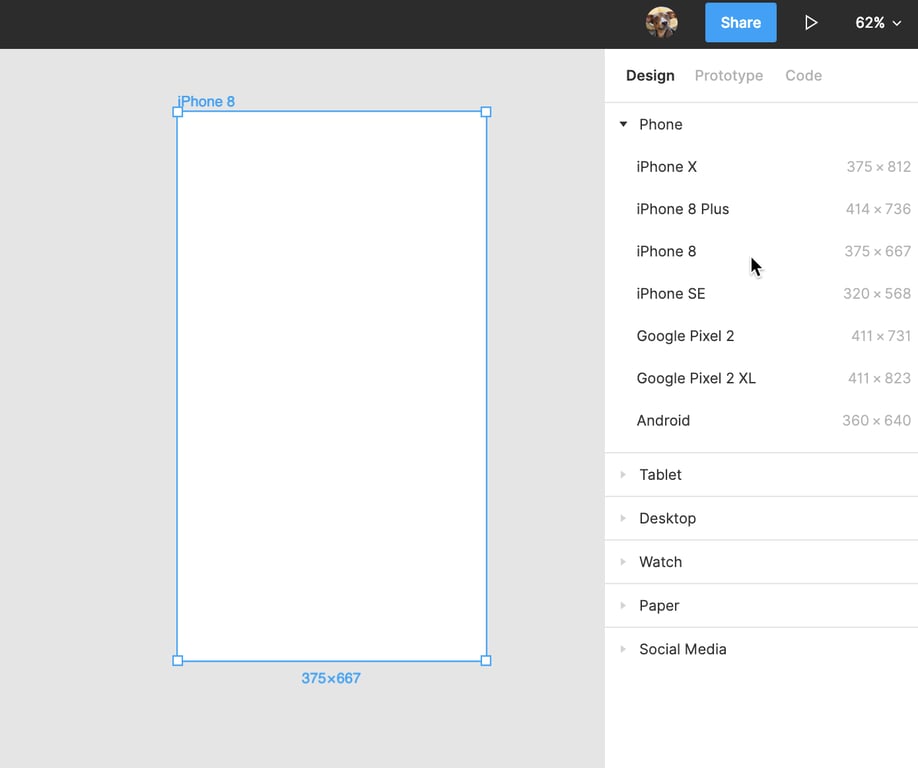This screenshot has width=918, height=768.
Task: Select the iPhone SE frame preset
Action: point(671,294)
